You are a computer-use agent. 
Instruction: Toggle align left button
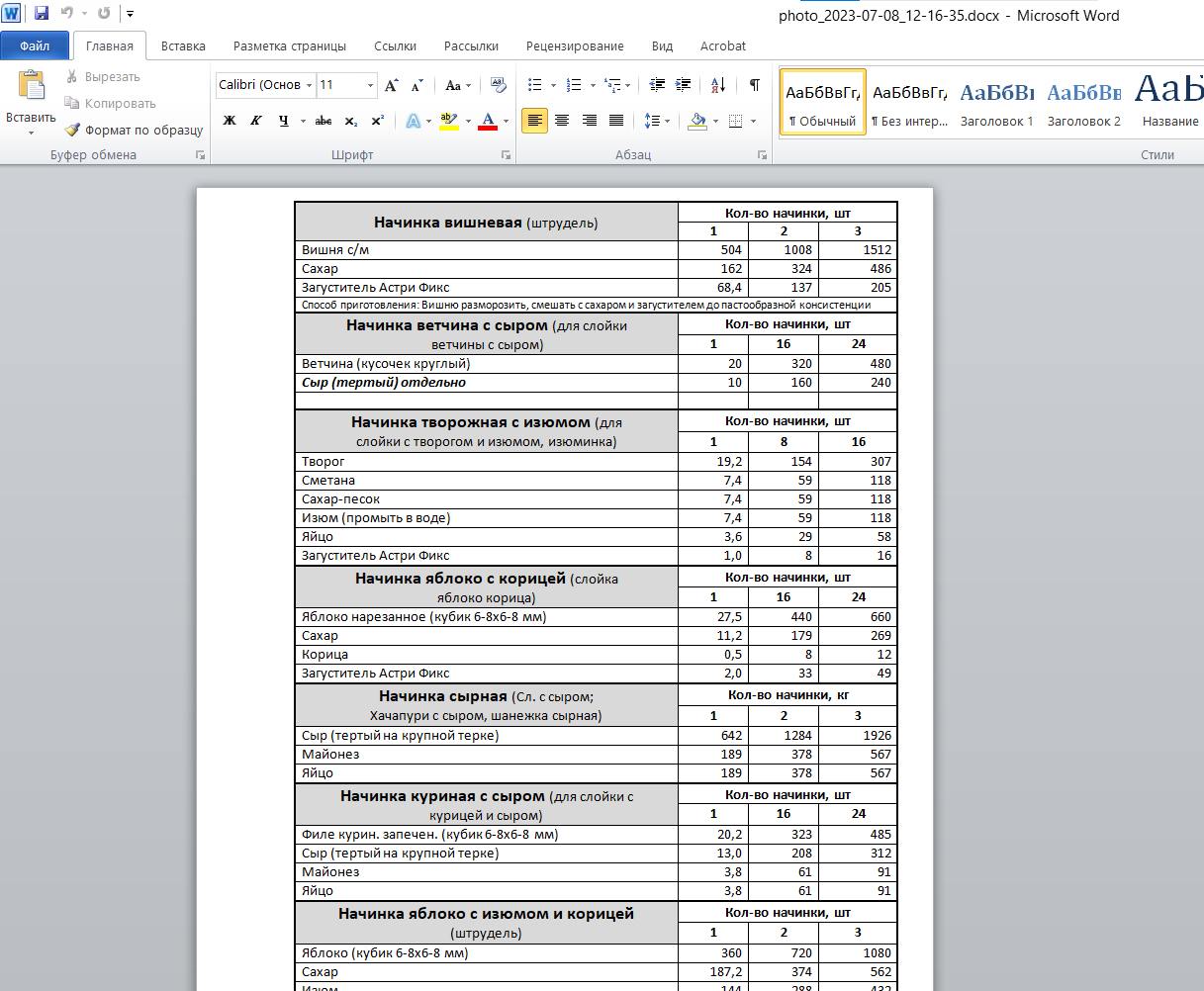(534, 121)
